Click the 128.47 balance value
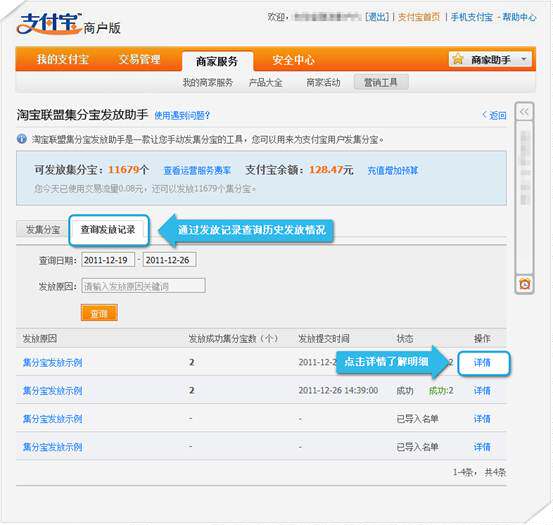 click(x=326, y=170)
